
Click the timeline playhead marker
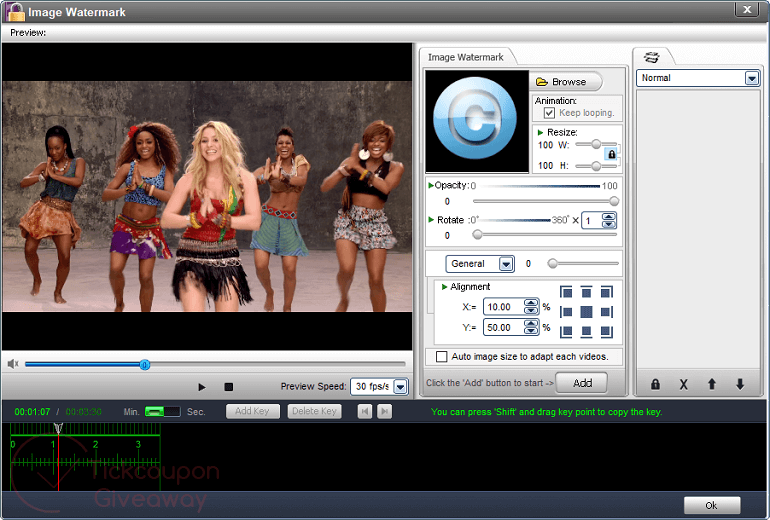pyautogui.click(x=58, y=428)
